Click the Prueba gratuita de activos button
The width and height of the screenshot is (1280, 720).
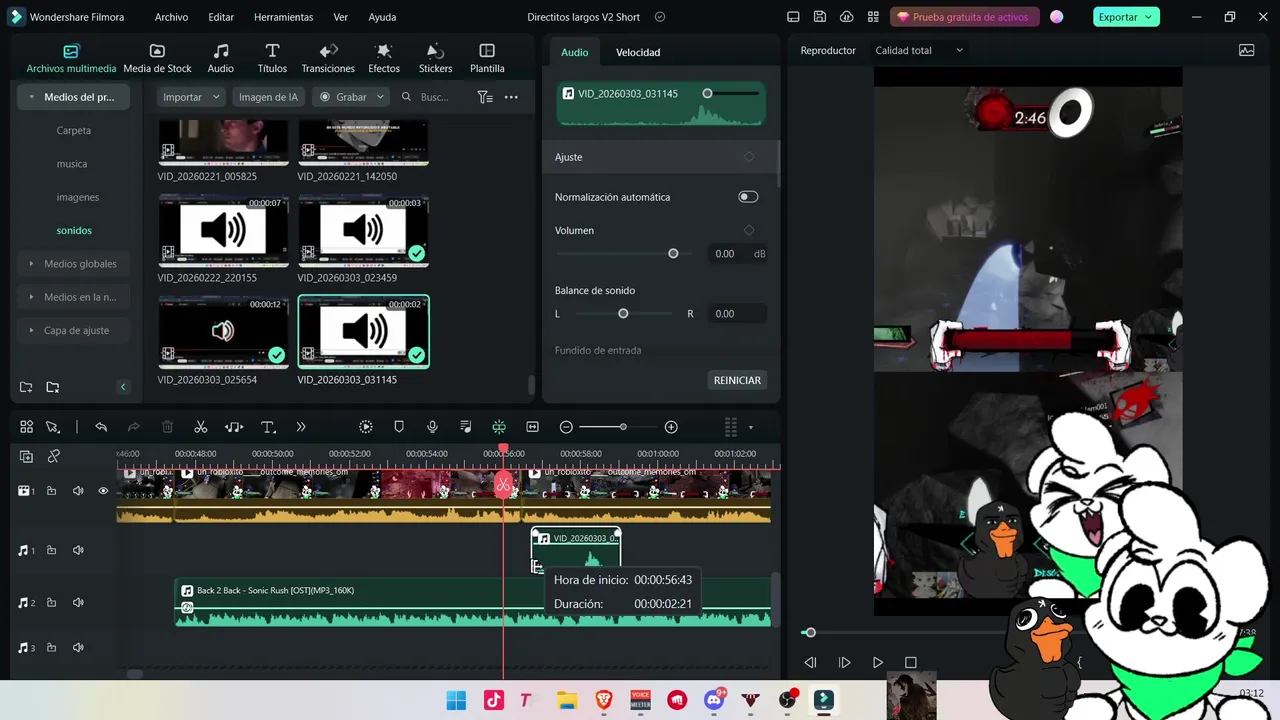(965, 17)
